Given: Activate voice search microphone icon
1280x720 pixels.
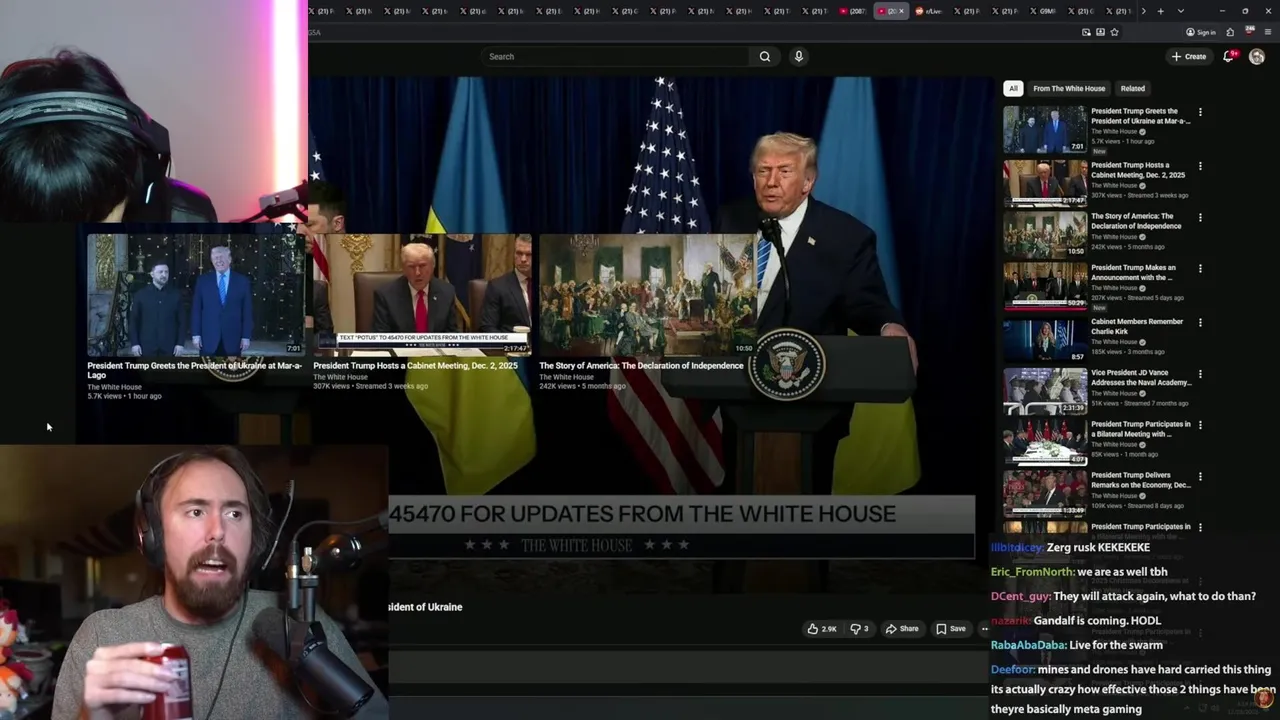Looking at the screenshot, I should (798, 57).
